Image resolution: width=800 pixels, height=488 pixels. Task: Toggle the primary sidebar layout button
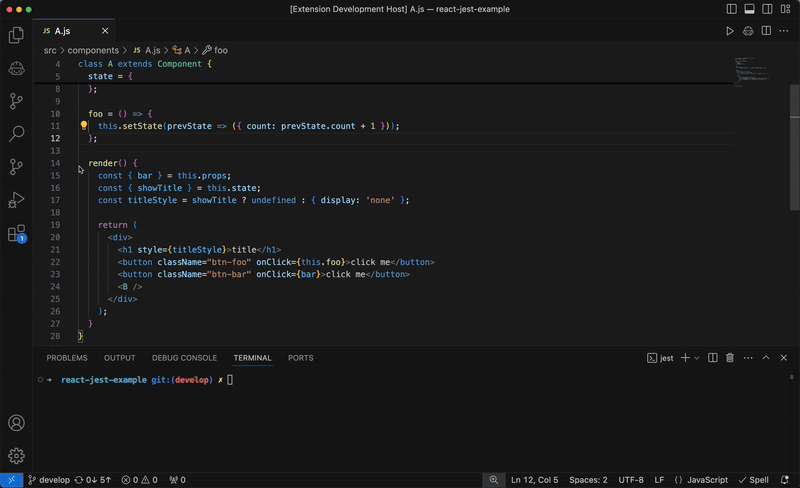pyautogui.click(x=732, y=9)
